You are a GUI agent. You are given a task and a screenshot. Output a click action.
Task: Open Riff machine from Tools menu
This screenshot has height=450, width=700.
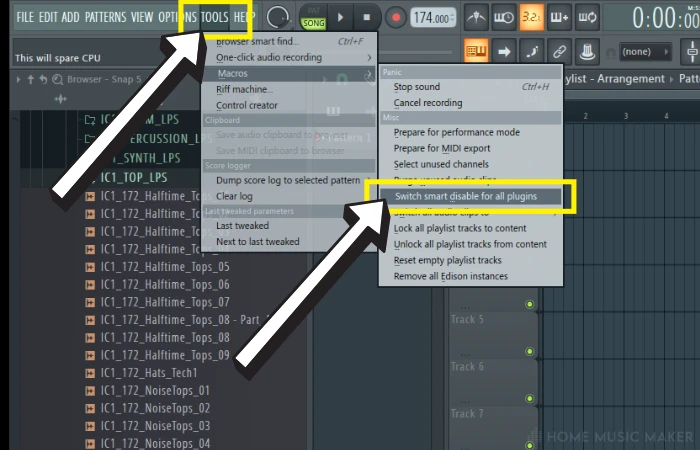[x=289, y=89]
